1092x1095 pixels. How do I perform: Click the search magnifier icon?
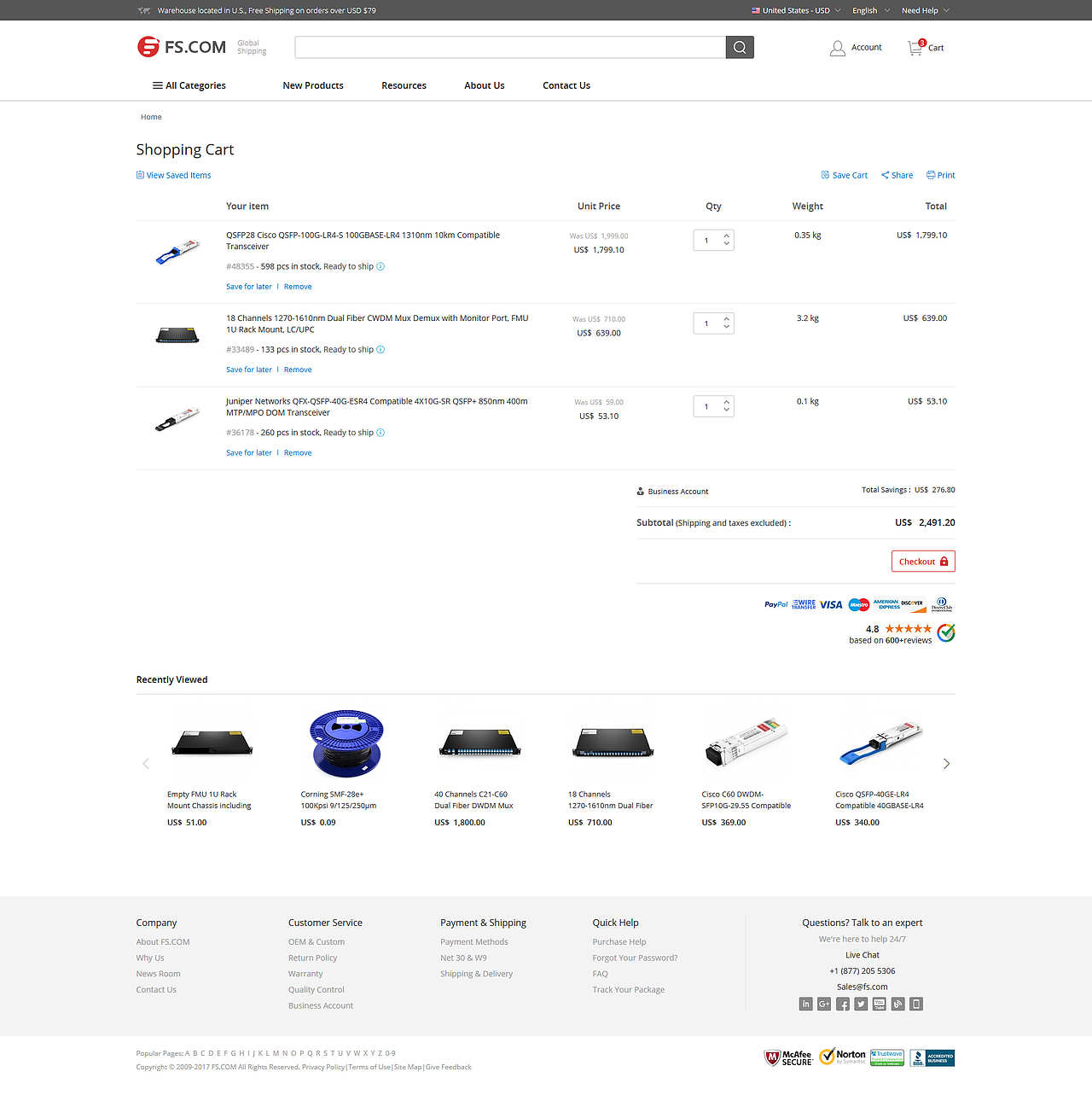pos(739,47)
